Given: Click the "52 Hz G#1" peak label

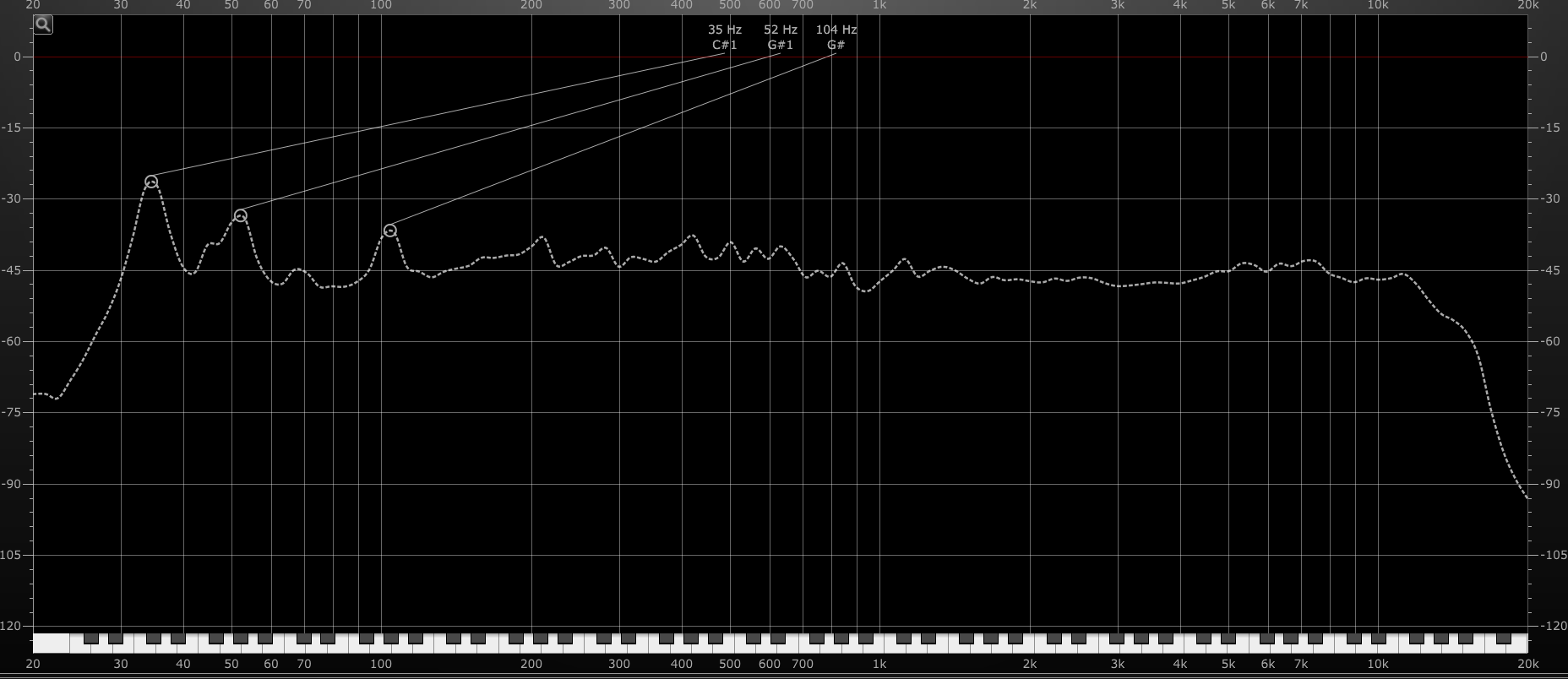Looking at the screenshot, I should pyautogui.click(x=781, y=37).
